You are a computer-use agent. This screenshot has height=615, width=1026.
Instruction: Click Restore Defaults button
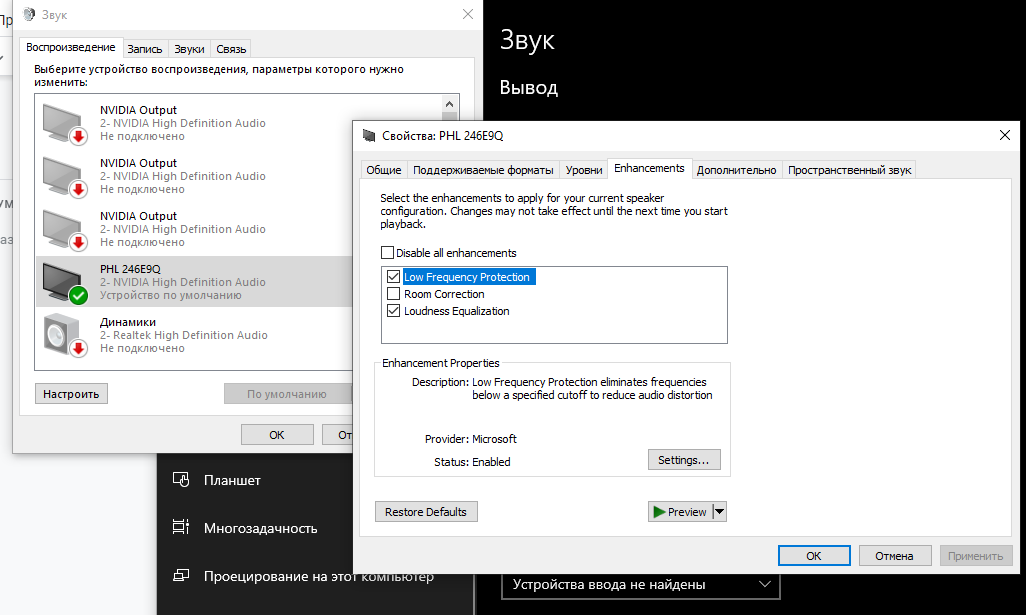[426, 512]
